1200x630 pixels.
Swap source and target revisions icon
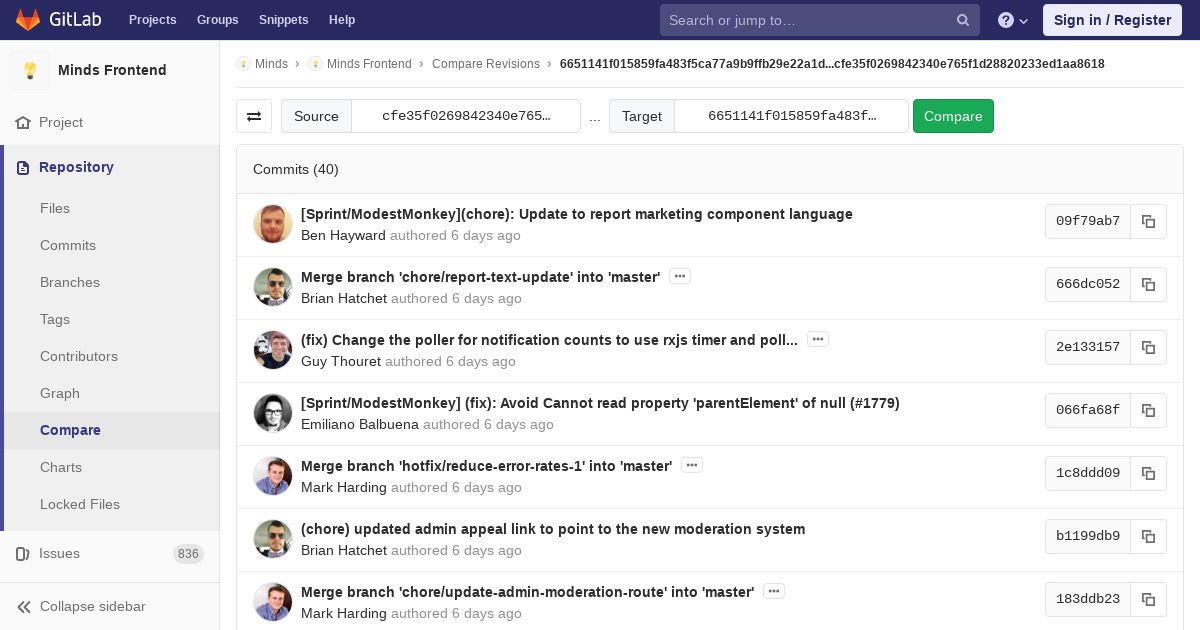pos(254,116)
